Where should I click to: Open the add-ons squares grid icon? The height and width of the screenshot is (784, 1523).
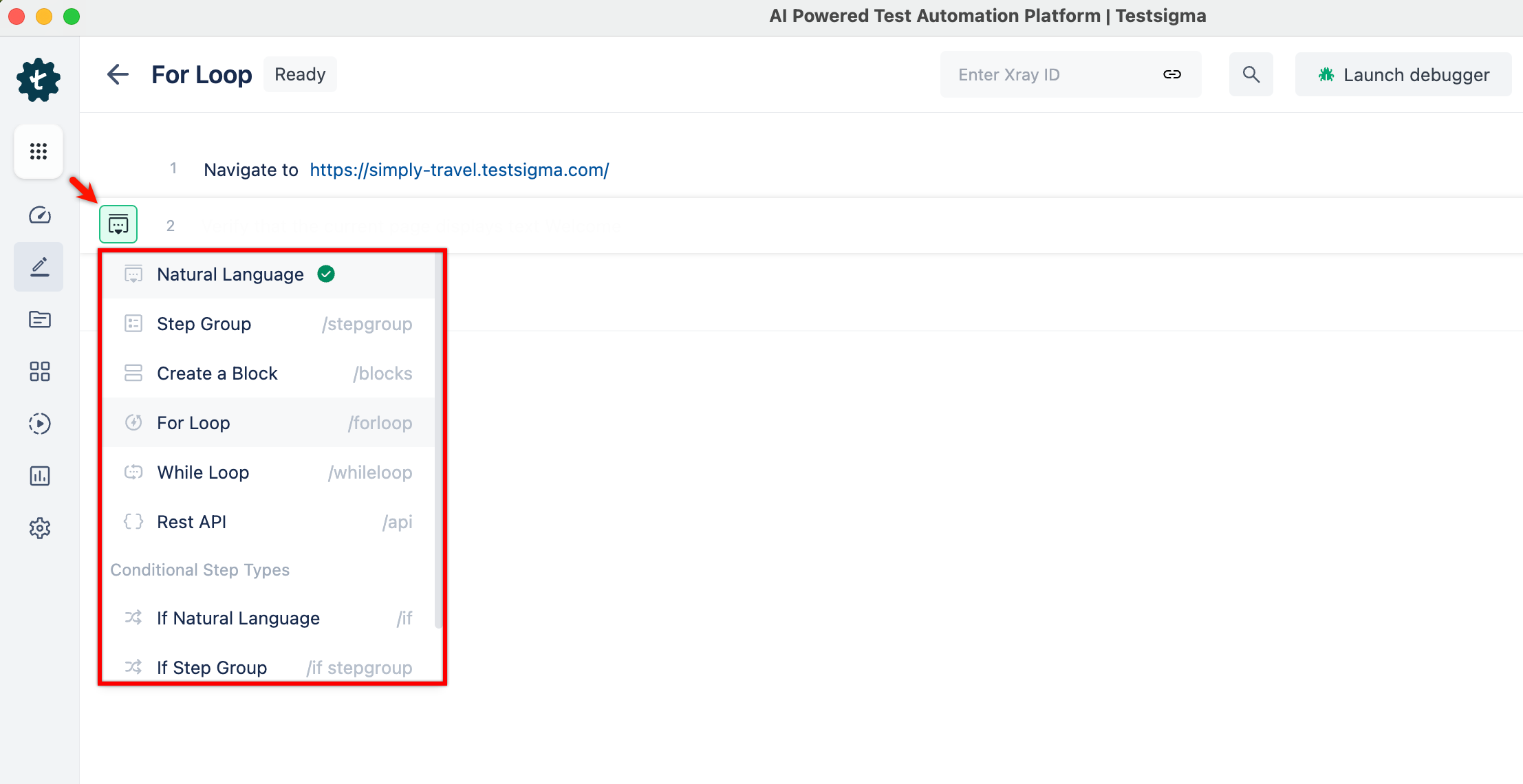click(39, 371)
